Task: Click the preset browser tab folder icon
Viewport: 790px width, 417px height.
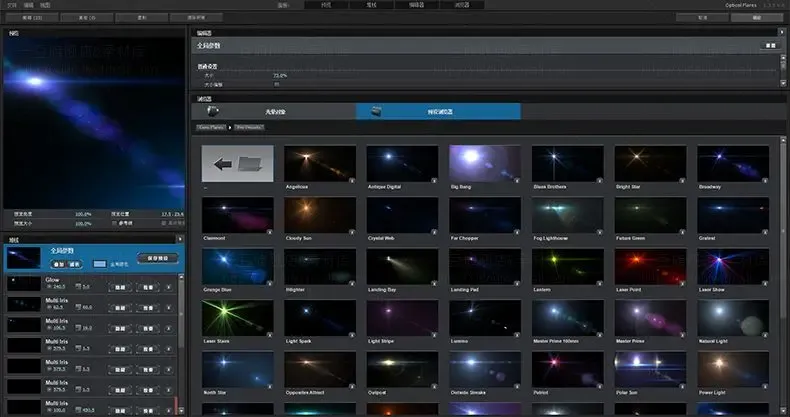Action: coord(375,112)
